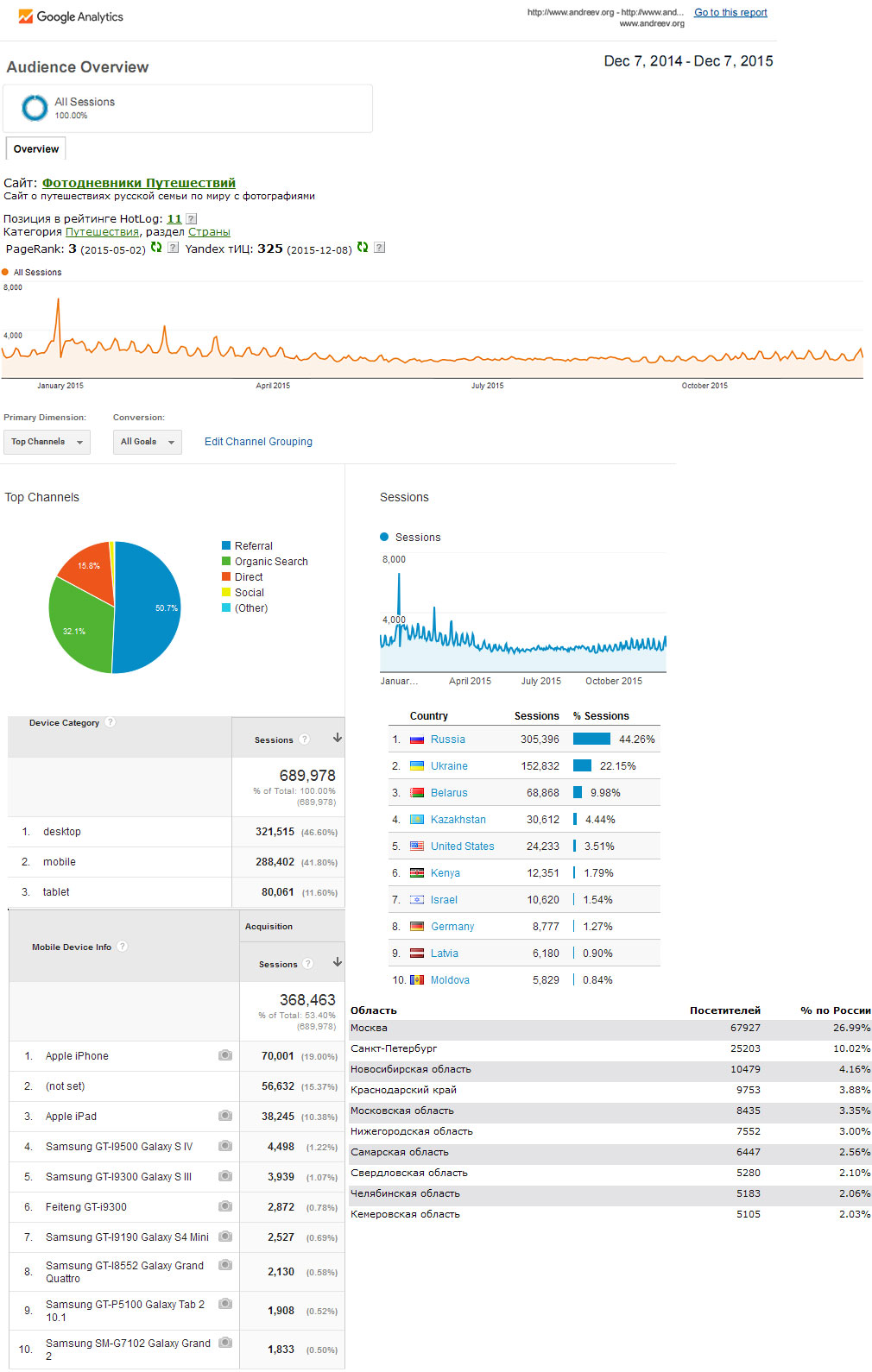Click the Russia country link
This screenshot has width=872, height=1372.
pyautogui.click(x=447, y=739)
